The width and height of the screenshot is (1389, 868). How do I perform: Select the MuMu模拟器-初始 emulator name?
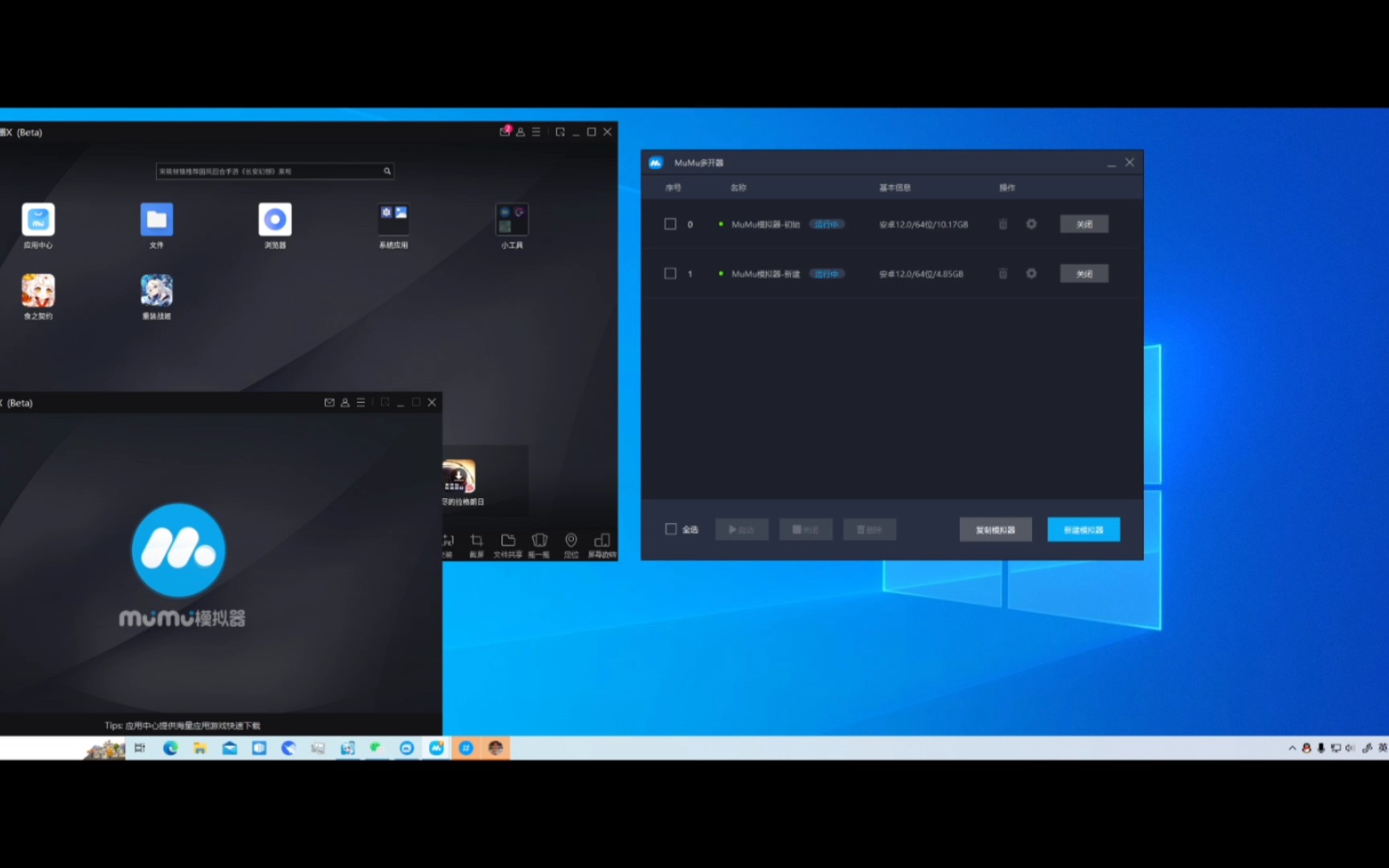pos(765,224)
